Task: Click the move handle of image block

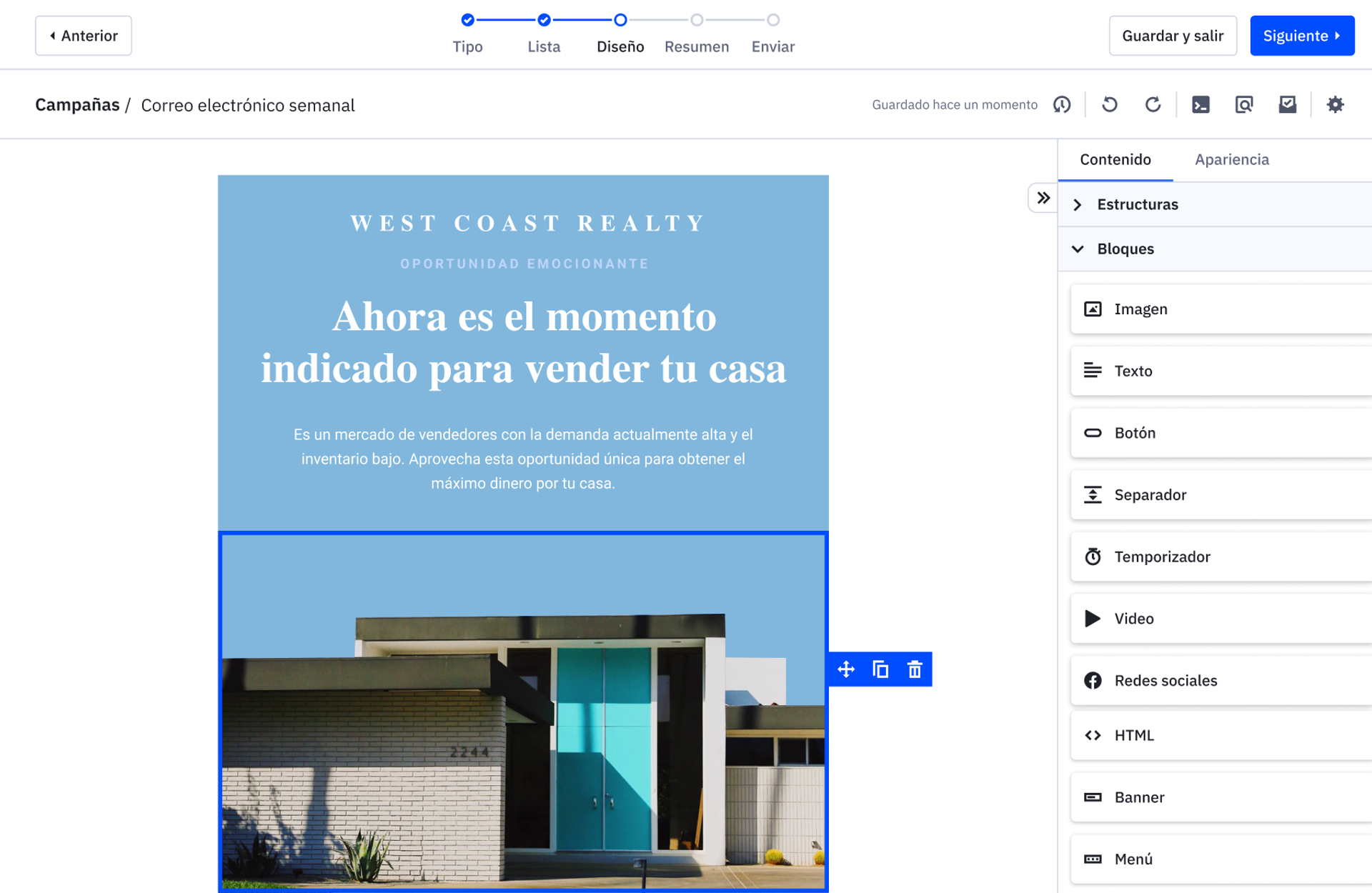Action: tap(846, 669)
